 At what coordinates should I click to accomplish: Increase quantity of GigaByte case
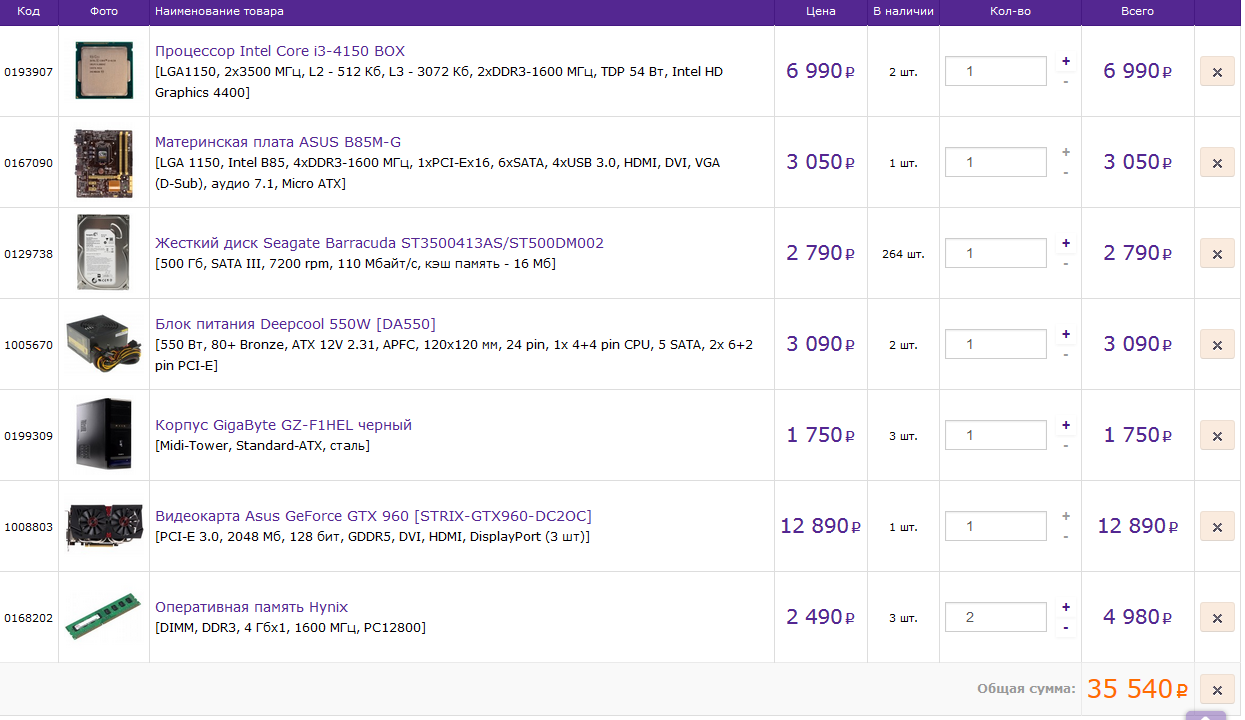tap(1066, 425)
